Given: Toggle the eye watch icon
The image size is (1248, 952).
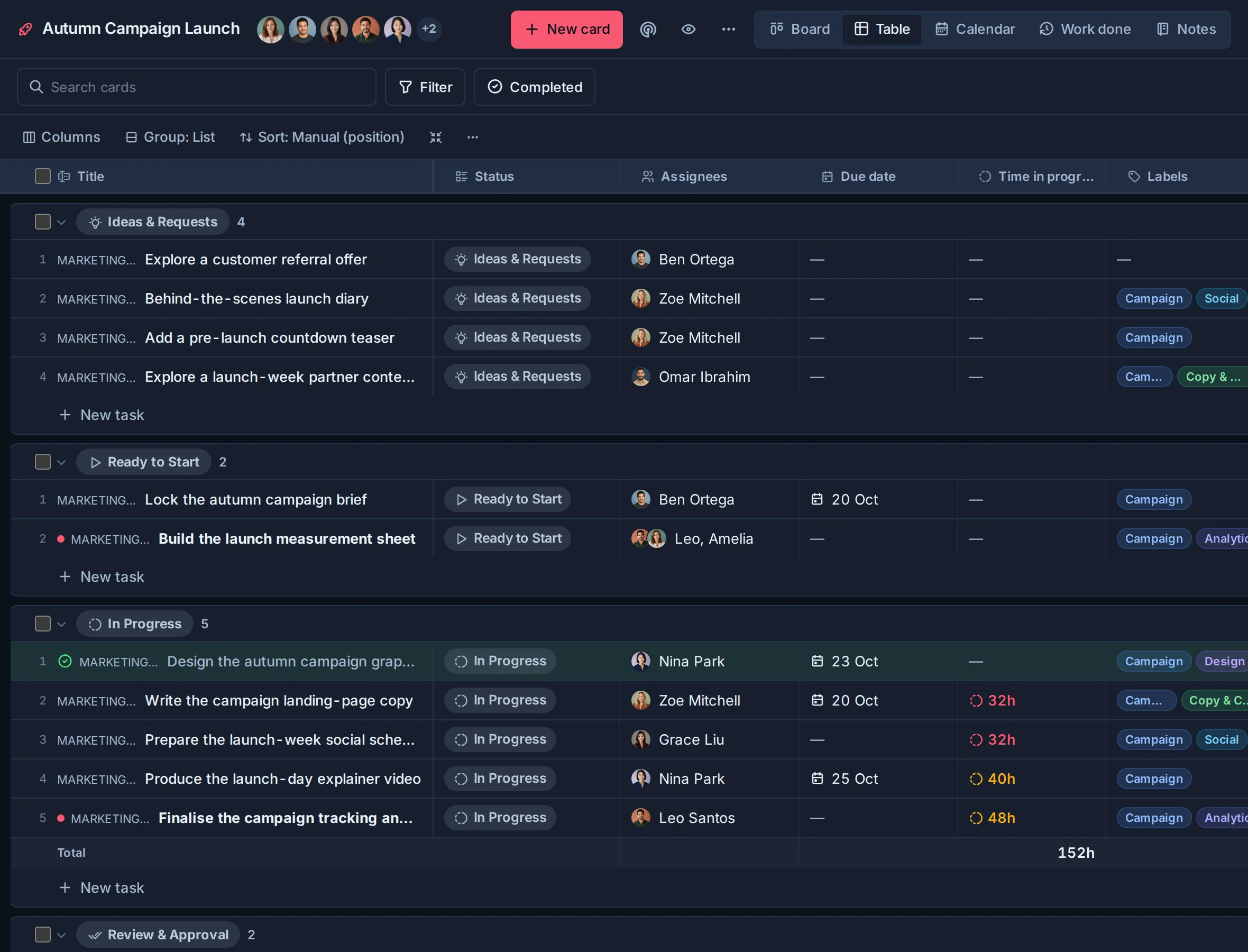Looking at the screenshot, I should coord(689,29).
